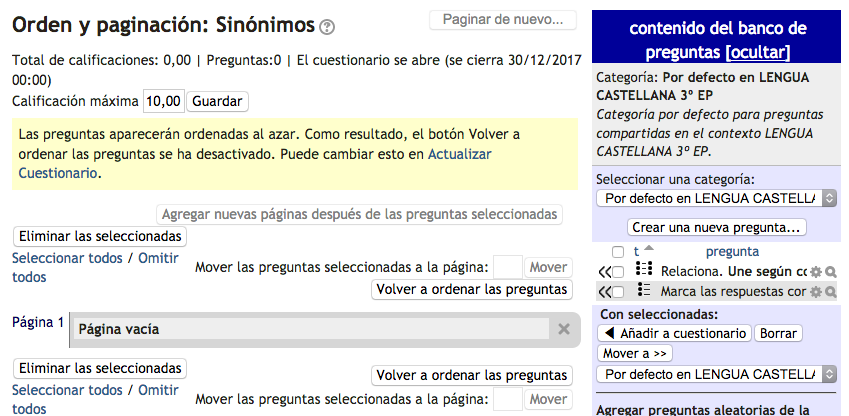Screen dimensions: 849x416
Task: Preview Marca las respuestas with magnifier icon
Action: (x=830, y=291)
